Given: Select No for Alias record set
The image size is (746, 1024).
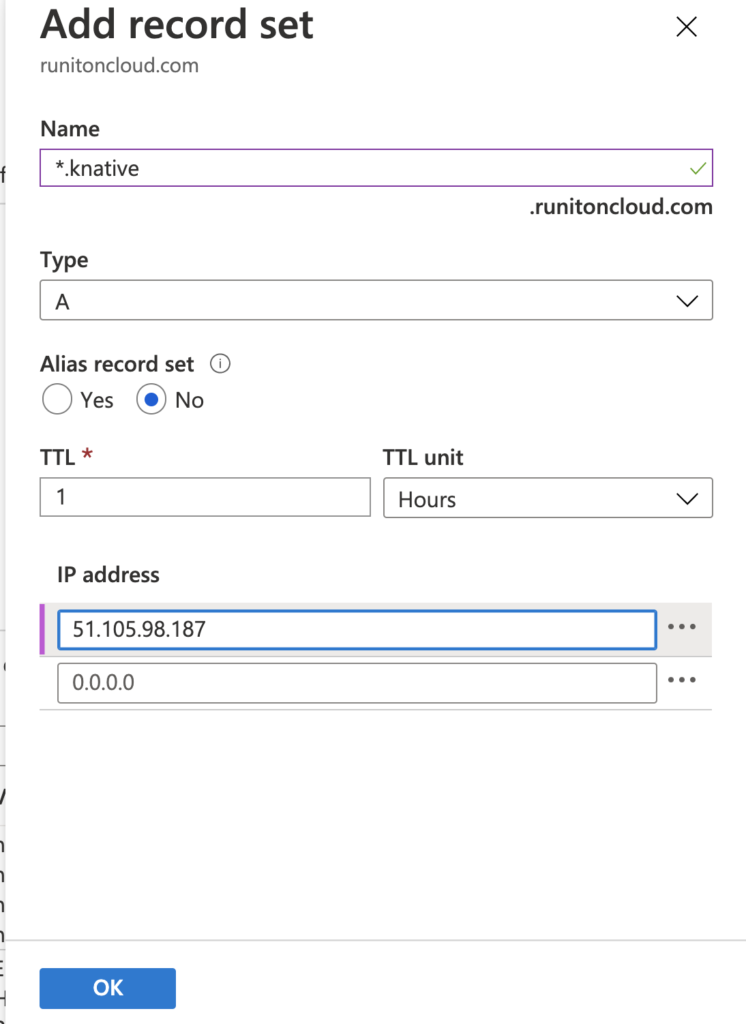Looking at the screenshot, I should click(x=151, y=400).
